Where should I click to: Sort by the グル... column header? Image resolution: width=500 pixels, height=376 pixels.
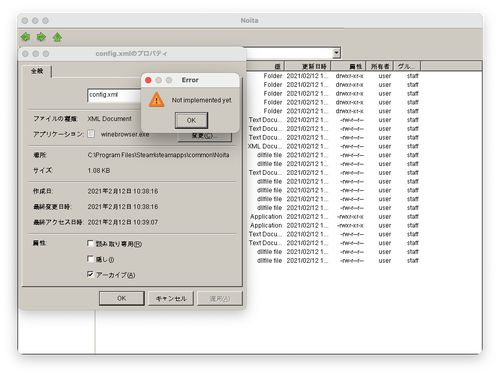407,66
